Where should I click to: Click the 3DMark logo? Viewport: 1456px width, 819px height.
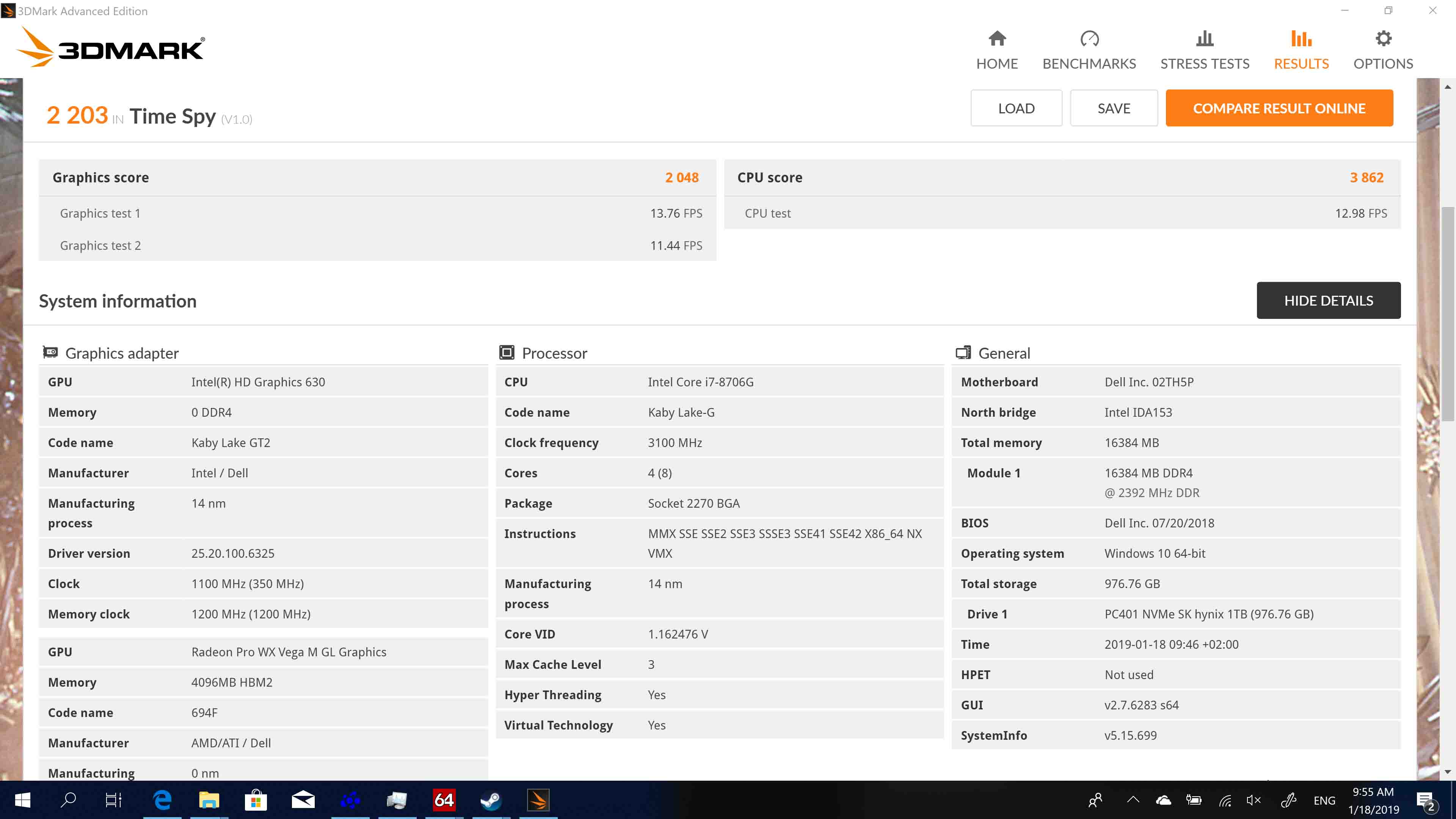pyautogui.click(x=111, y=47)
